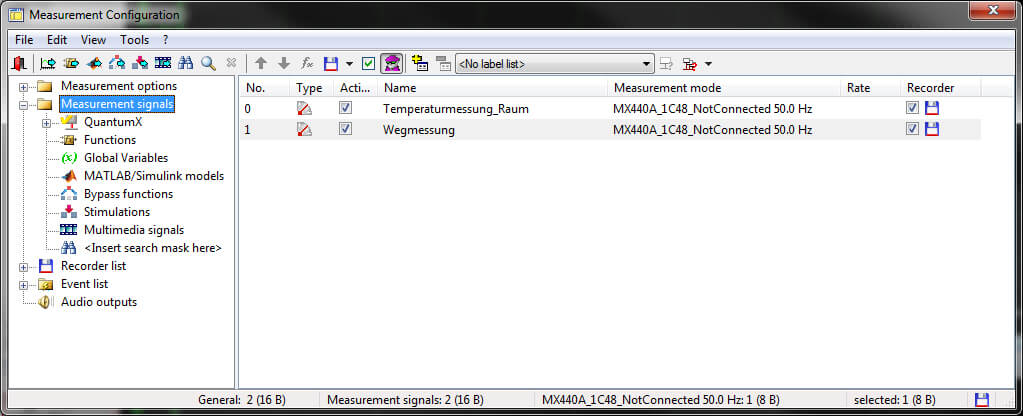1023x416 pixels.
Task: Expand the Event list node
Action: tap(24, 285)
